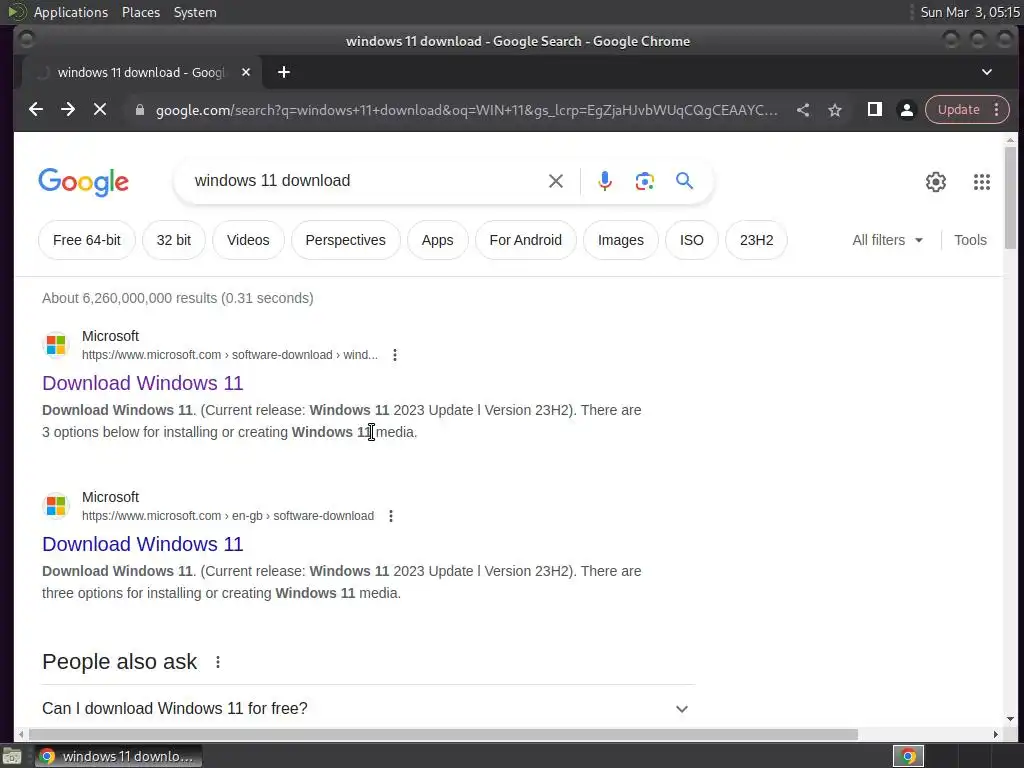Viewport: 1024px width, 768px height.
Task: Submit search with the magnifying glass icon
Action: coord(684,181)
